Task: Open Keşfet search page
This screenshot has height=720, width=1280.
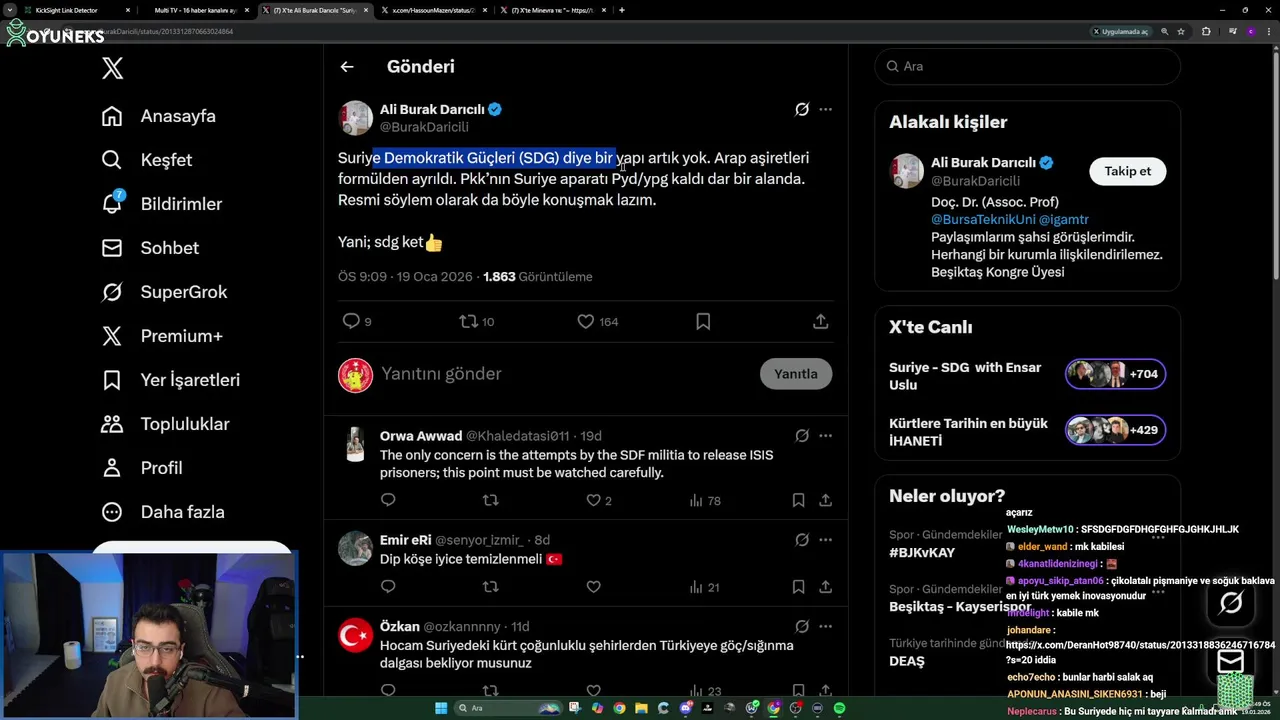Action: [147, 160]
